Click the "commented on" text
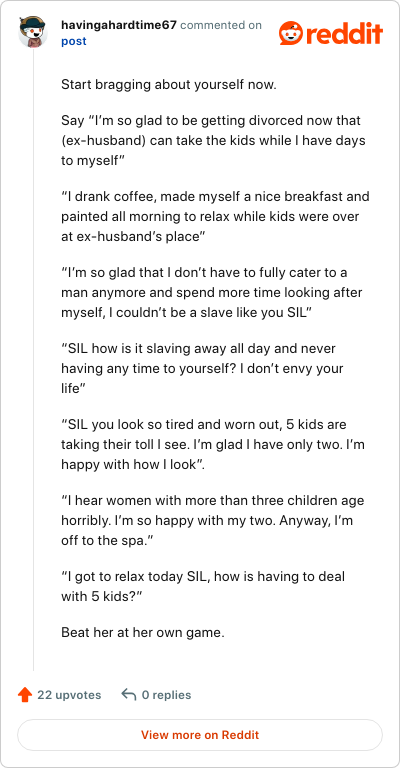Image resolution: width=400 pixels, height=768 pixels. (x=221, y=25)
